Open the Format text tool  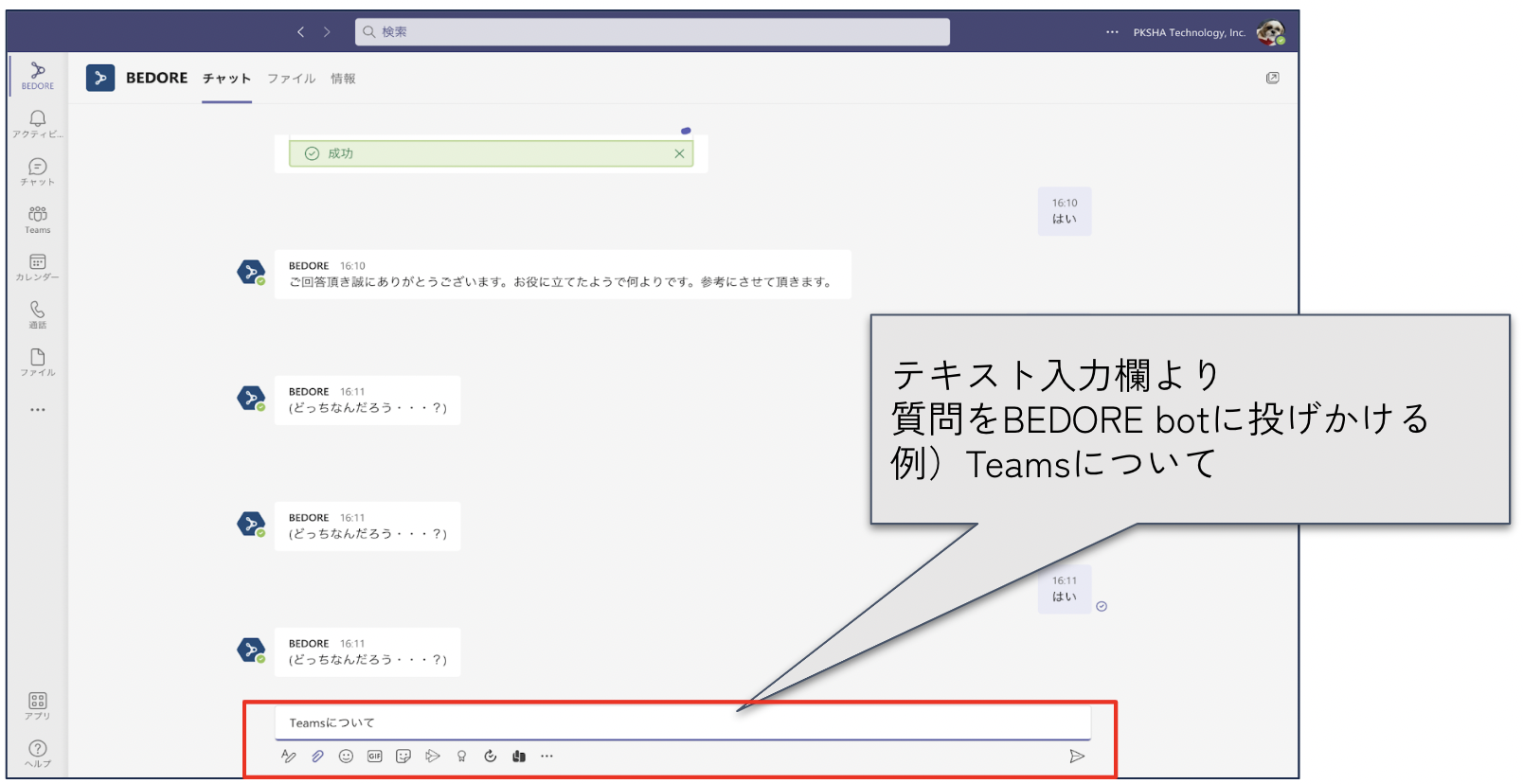coord(289,756)
